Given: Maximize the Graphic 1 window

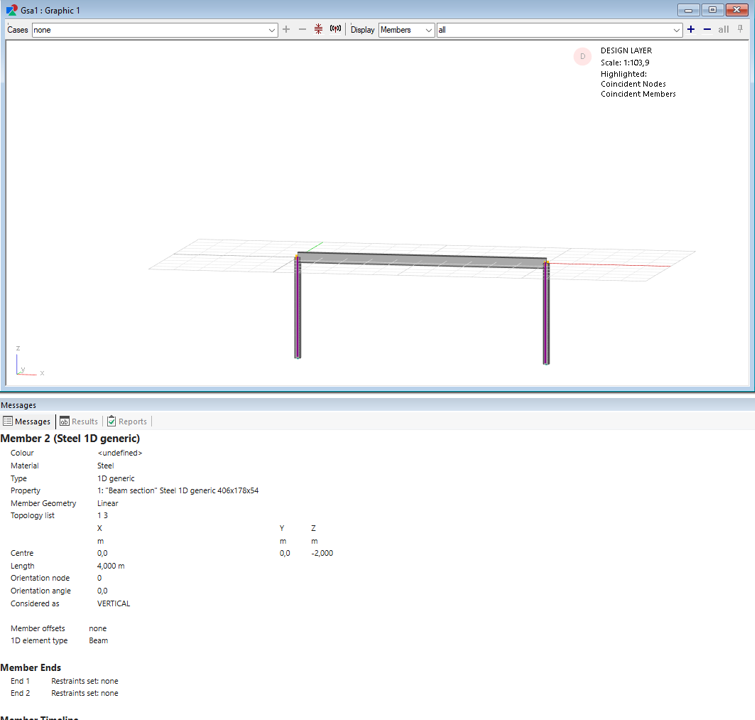Looking at the screenshot, I should point(712,10).
